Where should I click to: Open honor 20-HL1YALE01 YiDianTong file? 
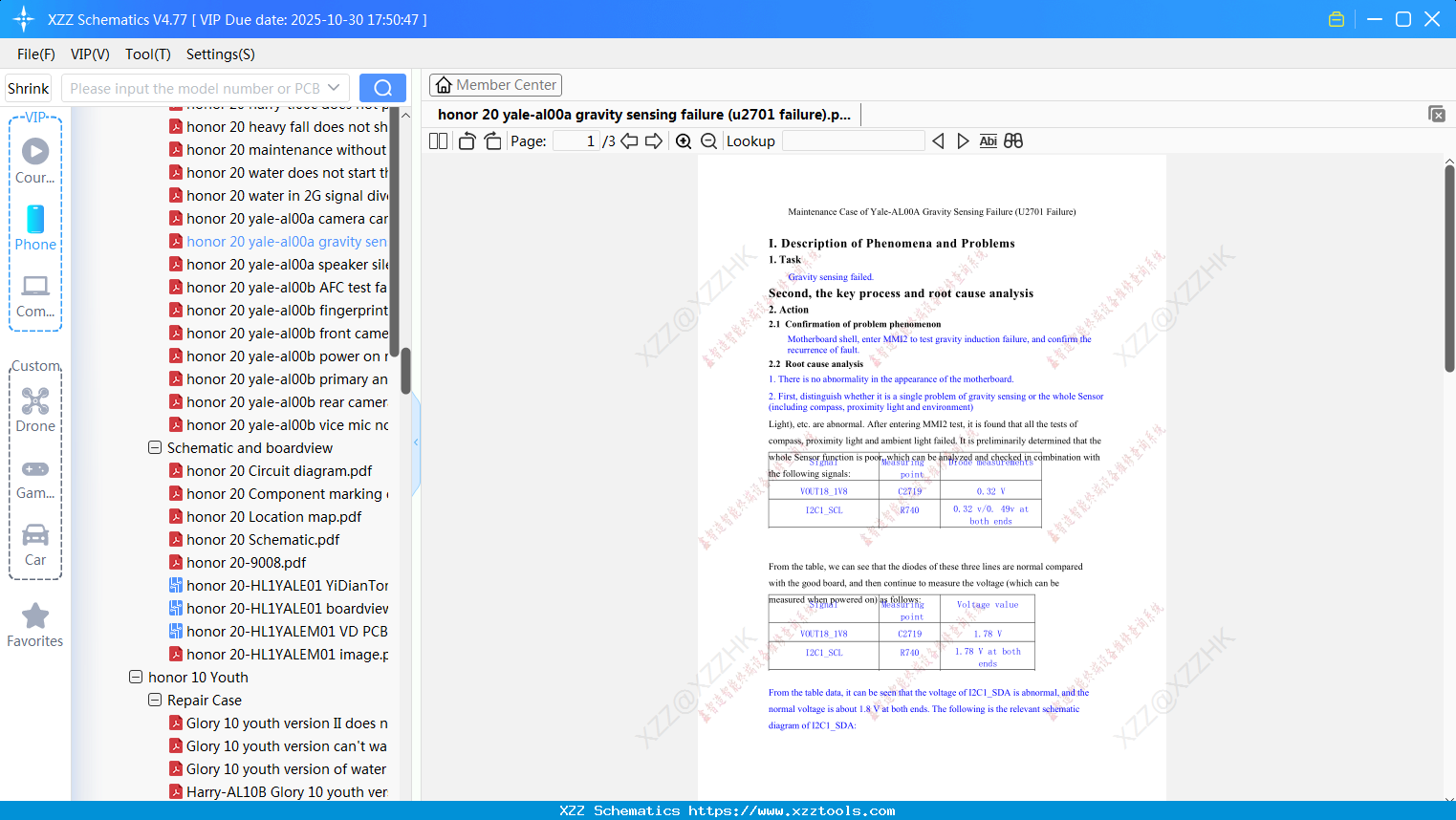(x=287, y=585)
